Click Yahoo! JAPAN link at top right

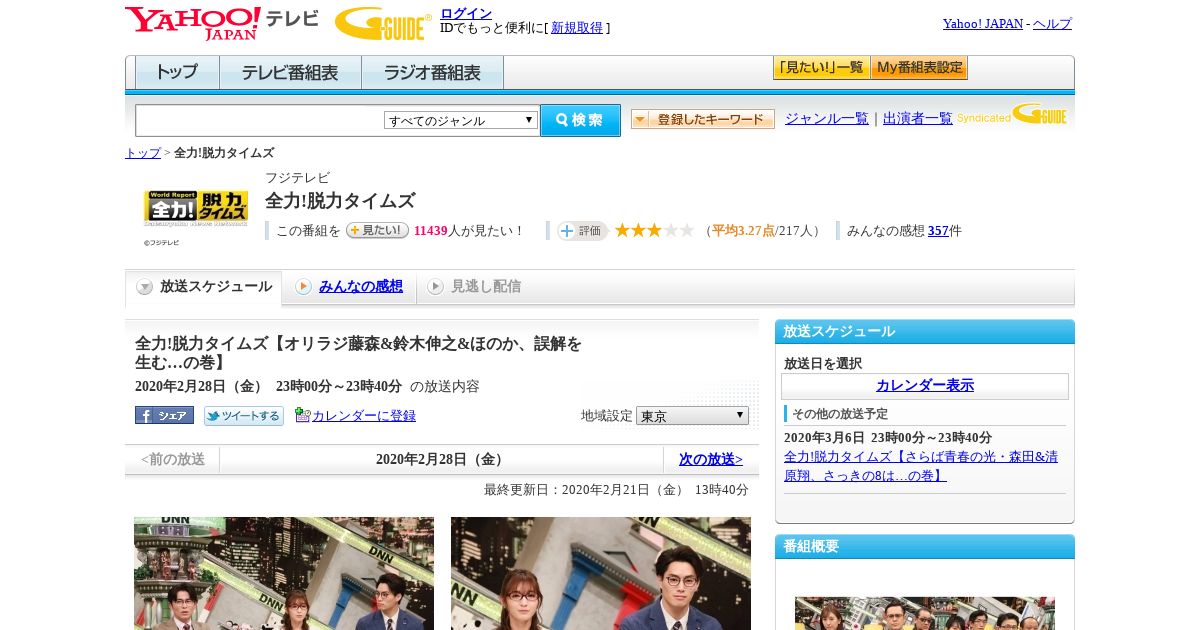(983, 24)
